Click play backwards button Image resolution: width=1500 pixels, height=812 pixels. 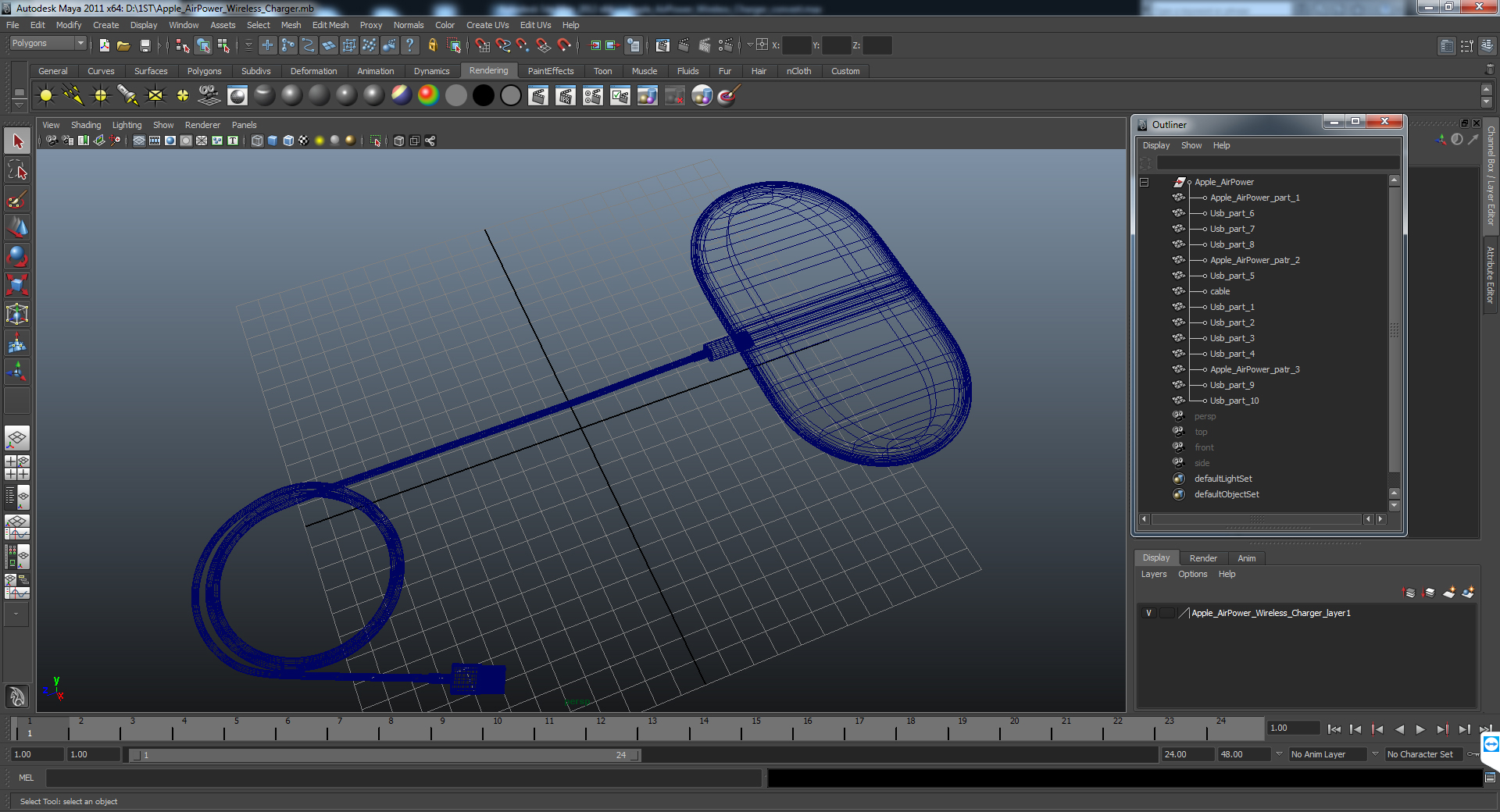(1399, 729)
